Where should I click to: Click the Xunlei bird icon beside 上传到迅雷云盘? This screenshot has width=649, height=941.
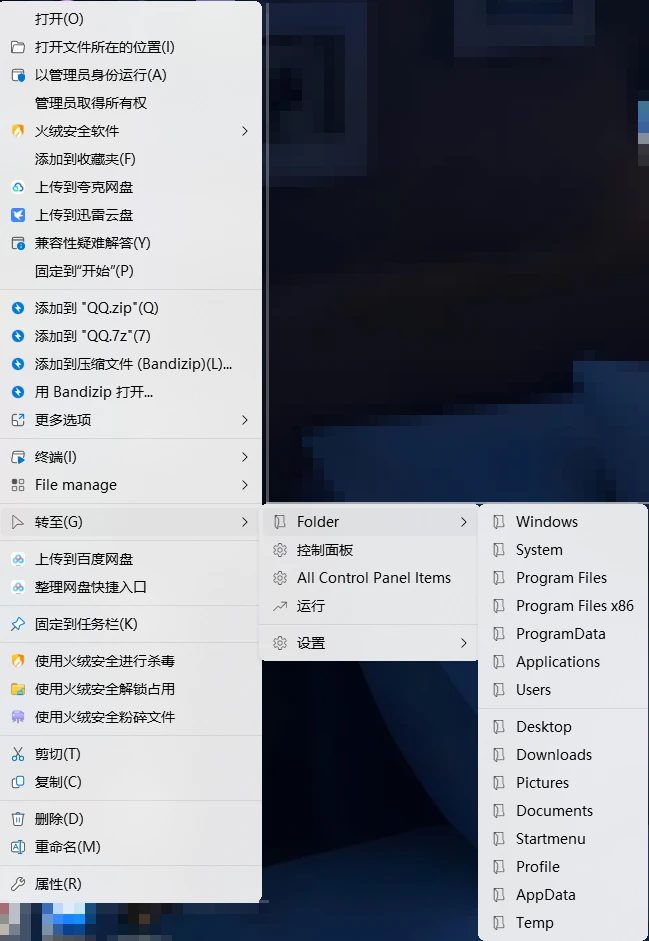pos(18,215)
